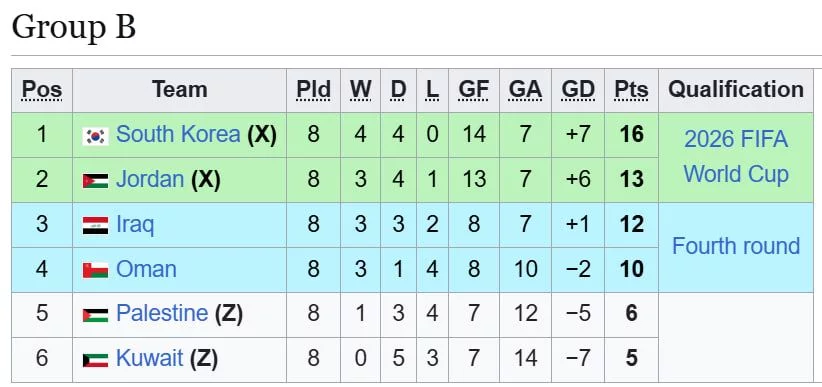Screen dimensions: 822x387
Task: Click the Palestine flag icon
Action: [x=95, y=315]
